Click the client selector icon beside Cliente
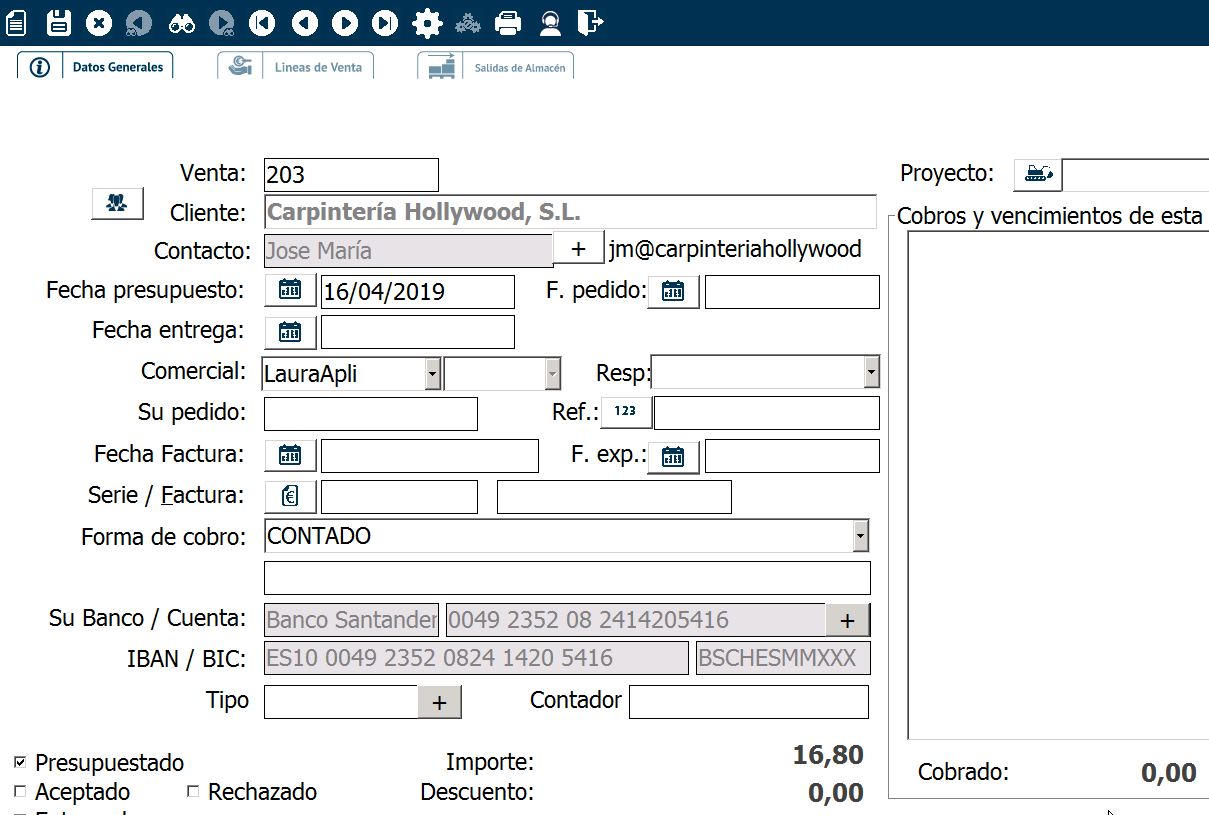1209x815 pixels. coord(118,203)
